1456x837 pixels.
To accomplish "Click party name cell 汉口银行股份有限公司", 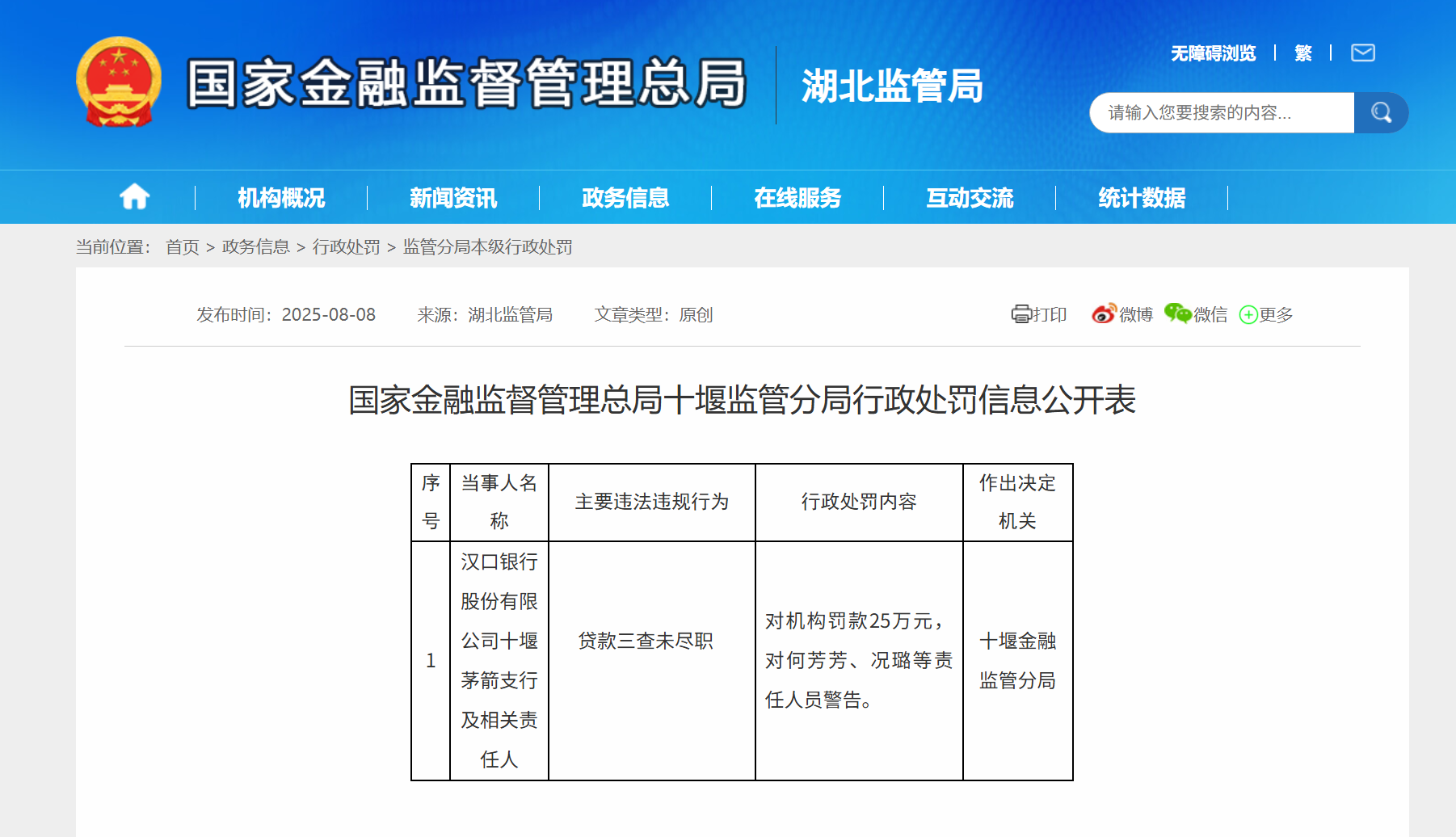I will tap(499, 660).
